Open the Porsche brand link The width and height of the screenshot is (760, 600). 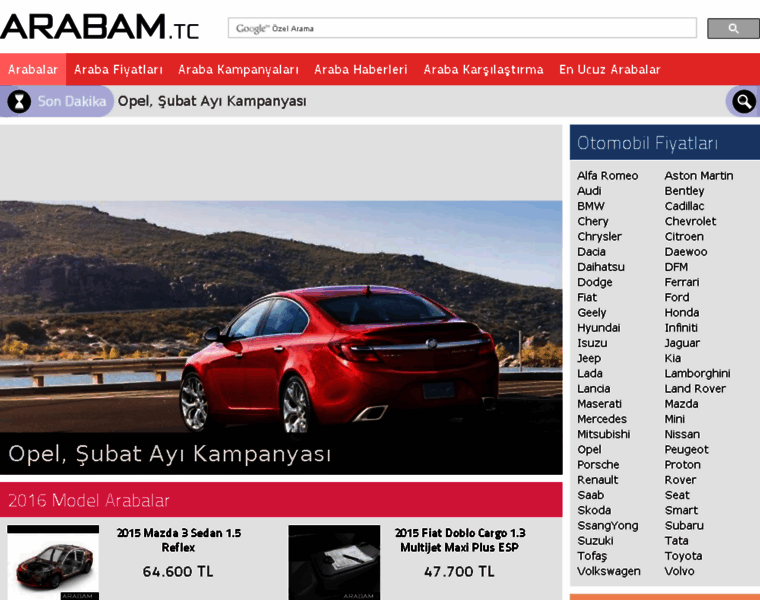(598, 465)
